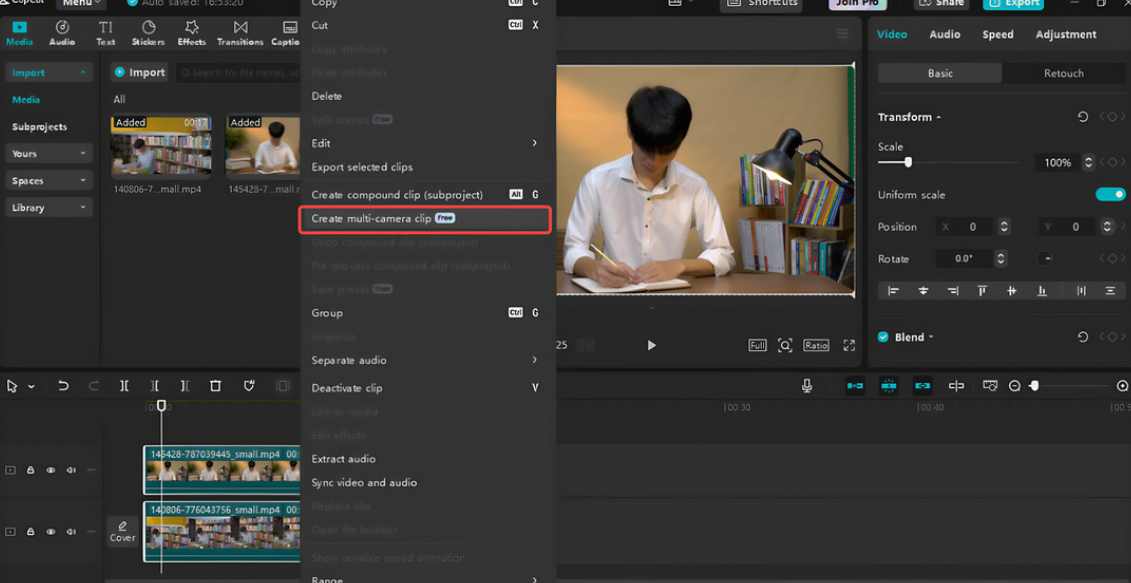Mute the 145428 track audio
Image resolution: width=1131 pixels, height=583 pixels.
tap(71, 470)
